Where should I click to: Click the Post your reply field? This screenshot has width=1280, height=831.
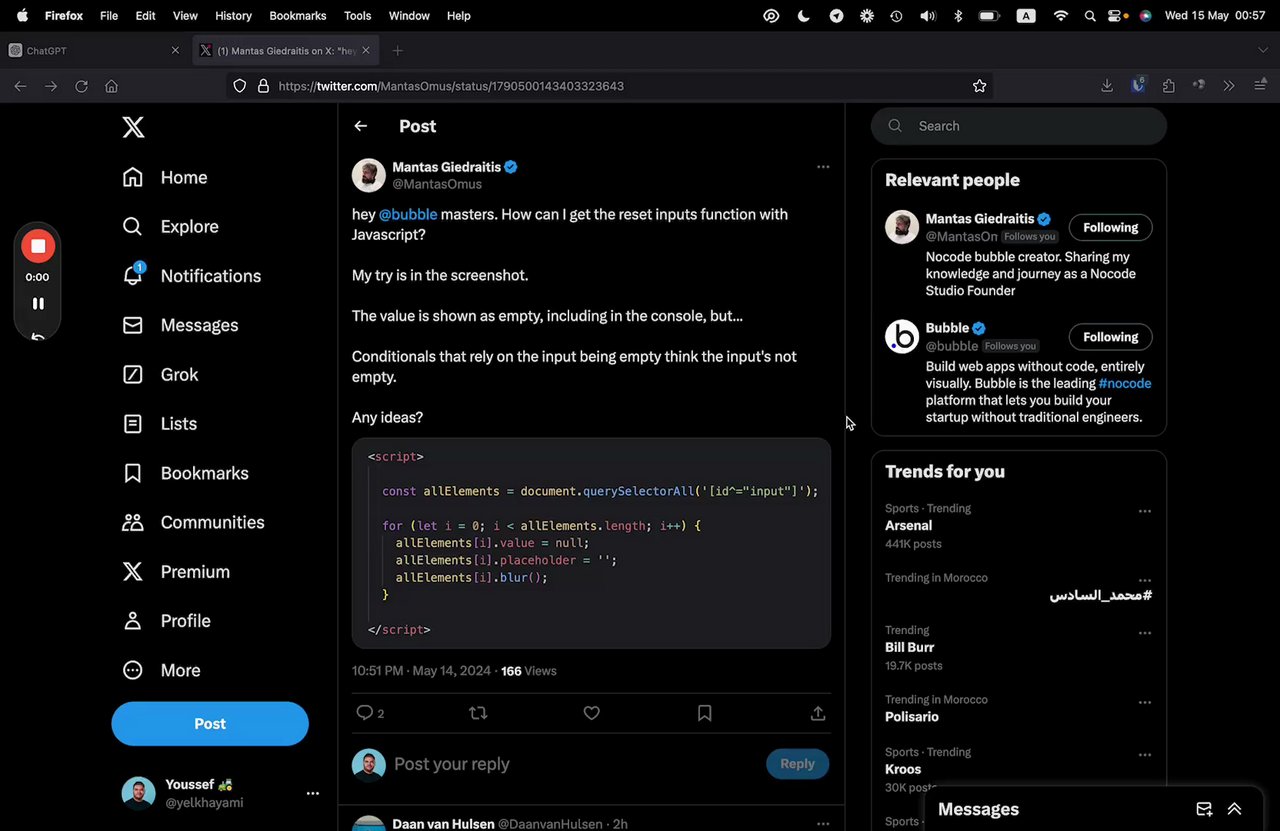(575, 764)
